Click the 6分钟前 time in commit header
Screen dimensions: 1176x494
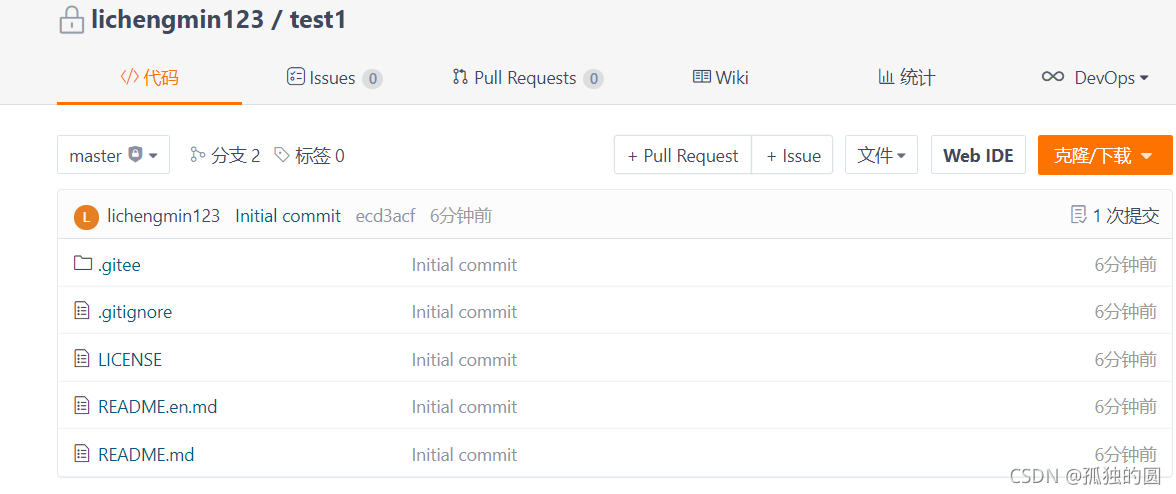coord(460,216)
